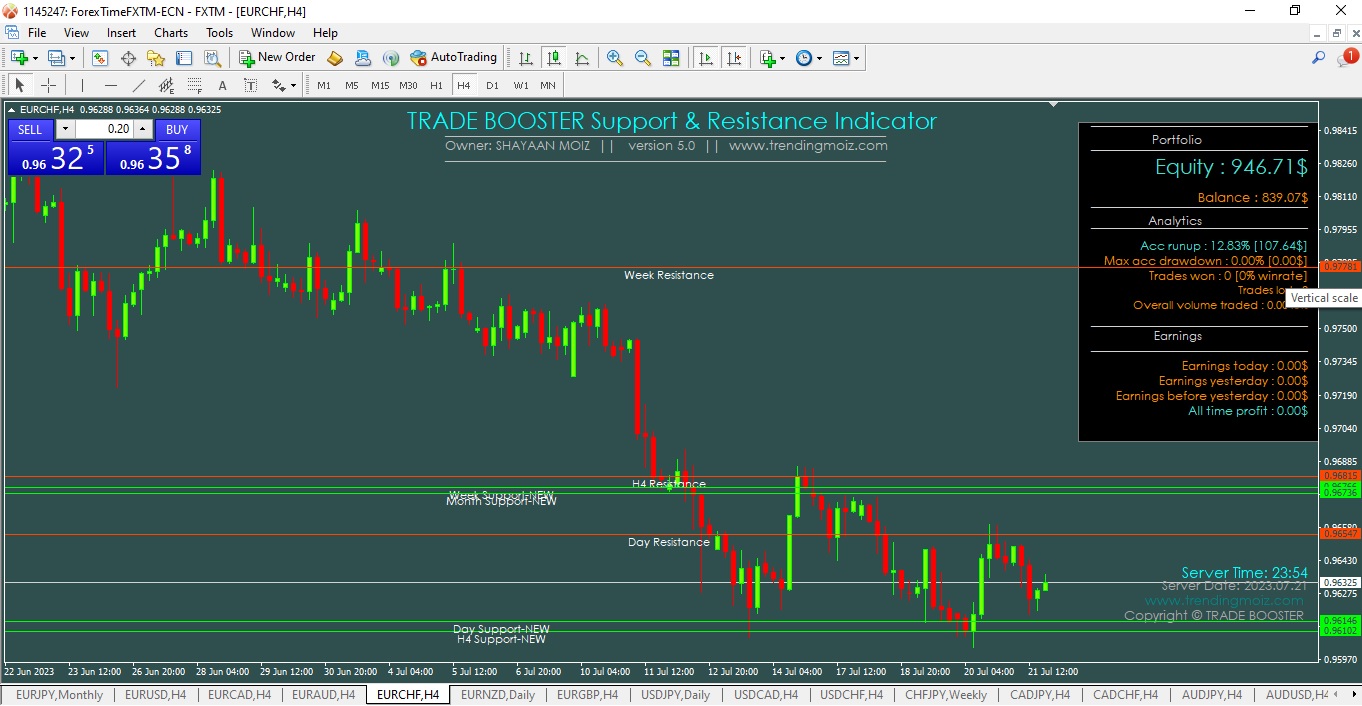Select the horizontal line drawing tool
The image size is (1362, 706).
111,85
